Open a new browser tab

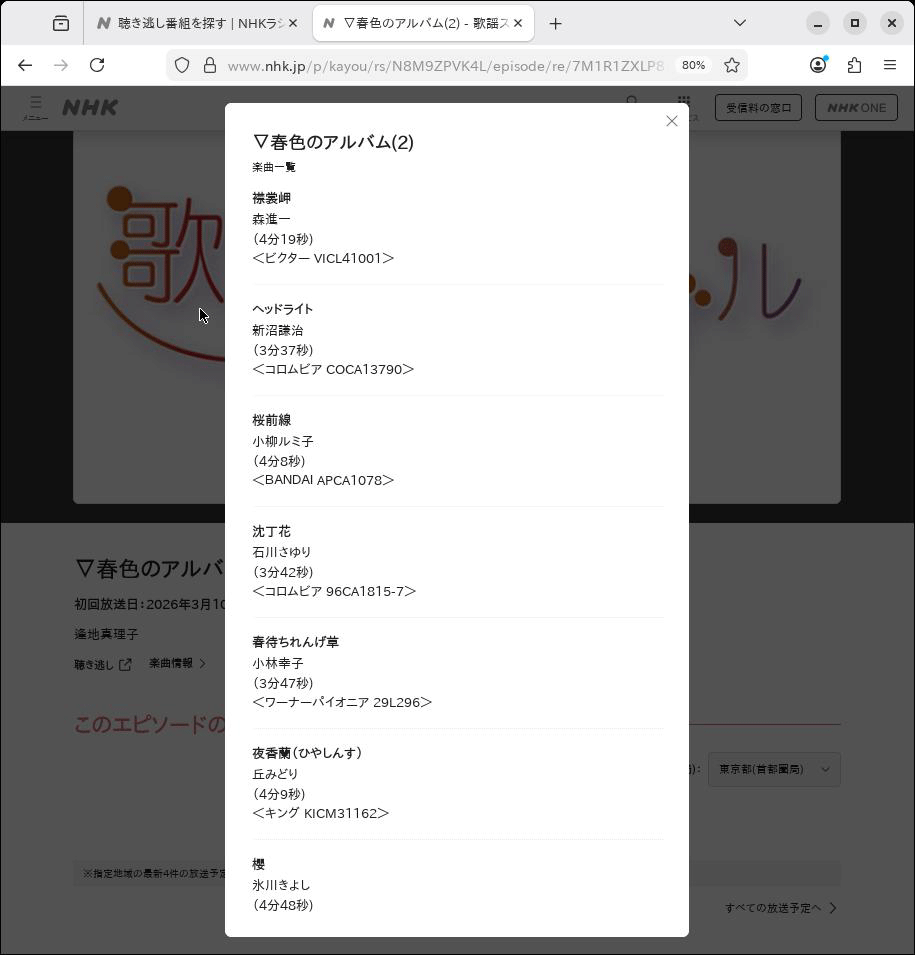[x=555, y=23]
